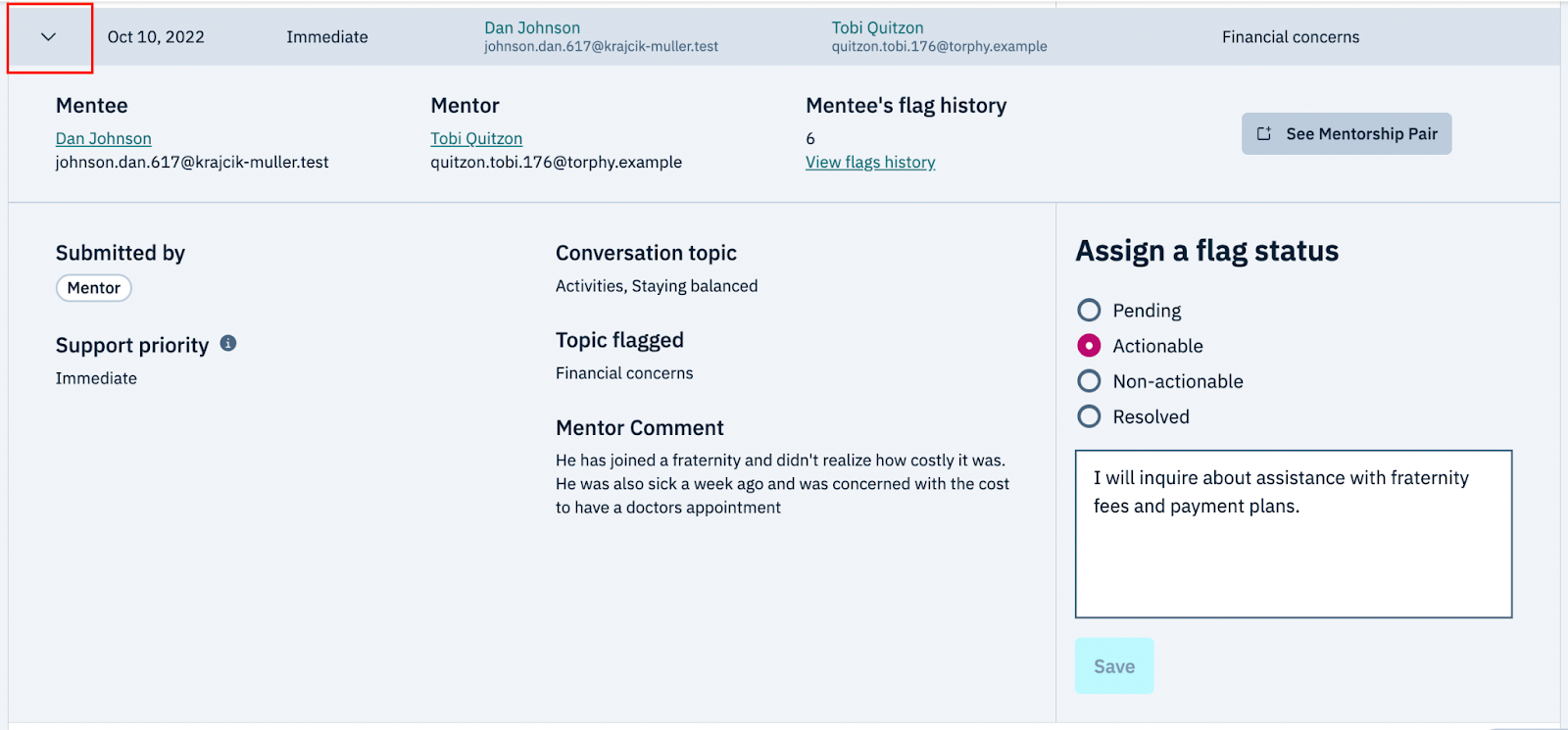1568x730 pixels.
Task: Click the flag history count 6
Action: pos(810,139)
